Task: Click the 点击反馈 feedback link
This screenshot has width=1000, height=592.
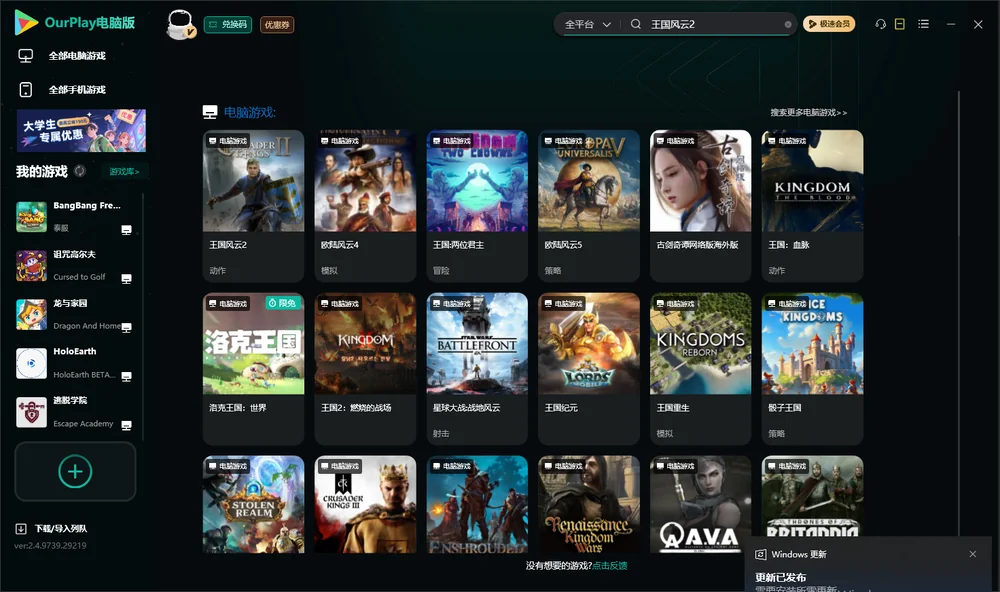Action: (x=610, y=566)
